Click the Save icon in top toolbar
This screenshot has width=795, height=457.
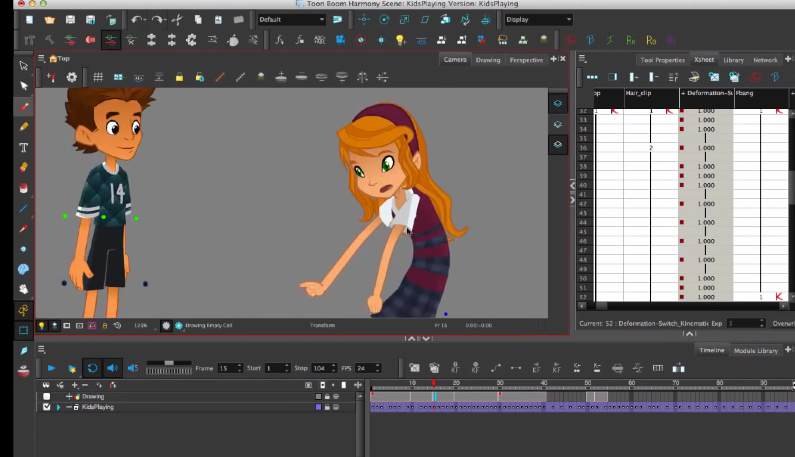point(70,19)
